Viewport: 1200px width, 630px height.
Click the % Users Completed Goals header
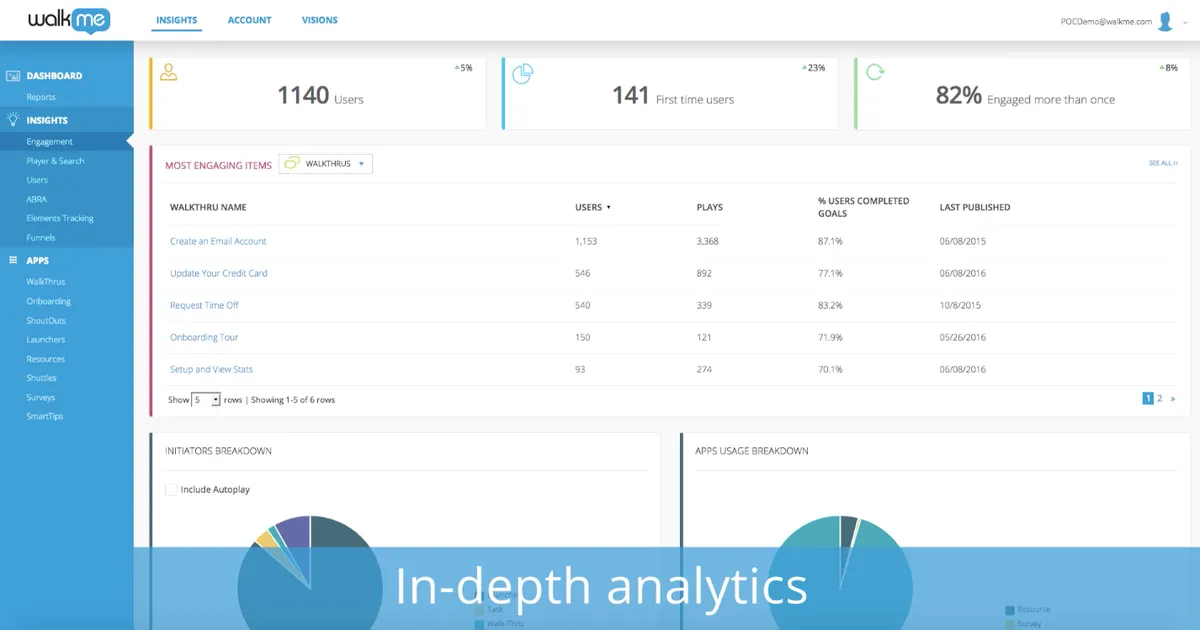point(864,207)
